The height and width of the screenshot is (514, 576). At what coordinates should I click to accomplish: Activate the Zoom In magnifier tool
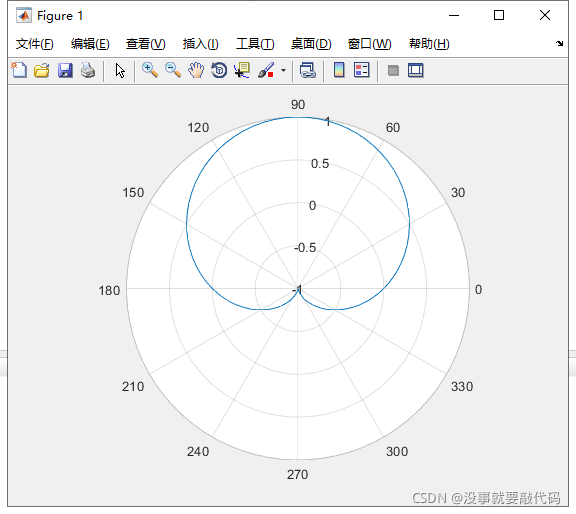tap(150, 70)
